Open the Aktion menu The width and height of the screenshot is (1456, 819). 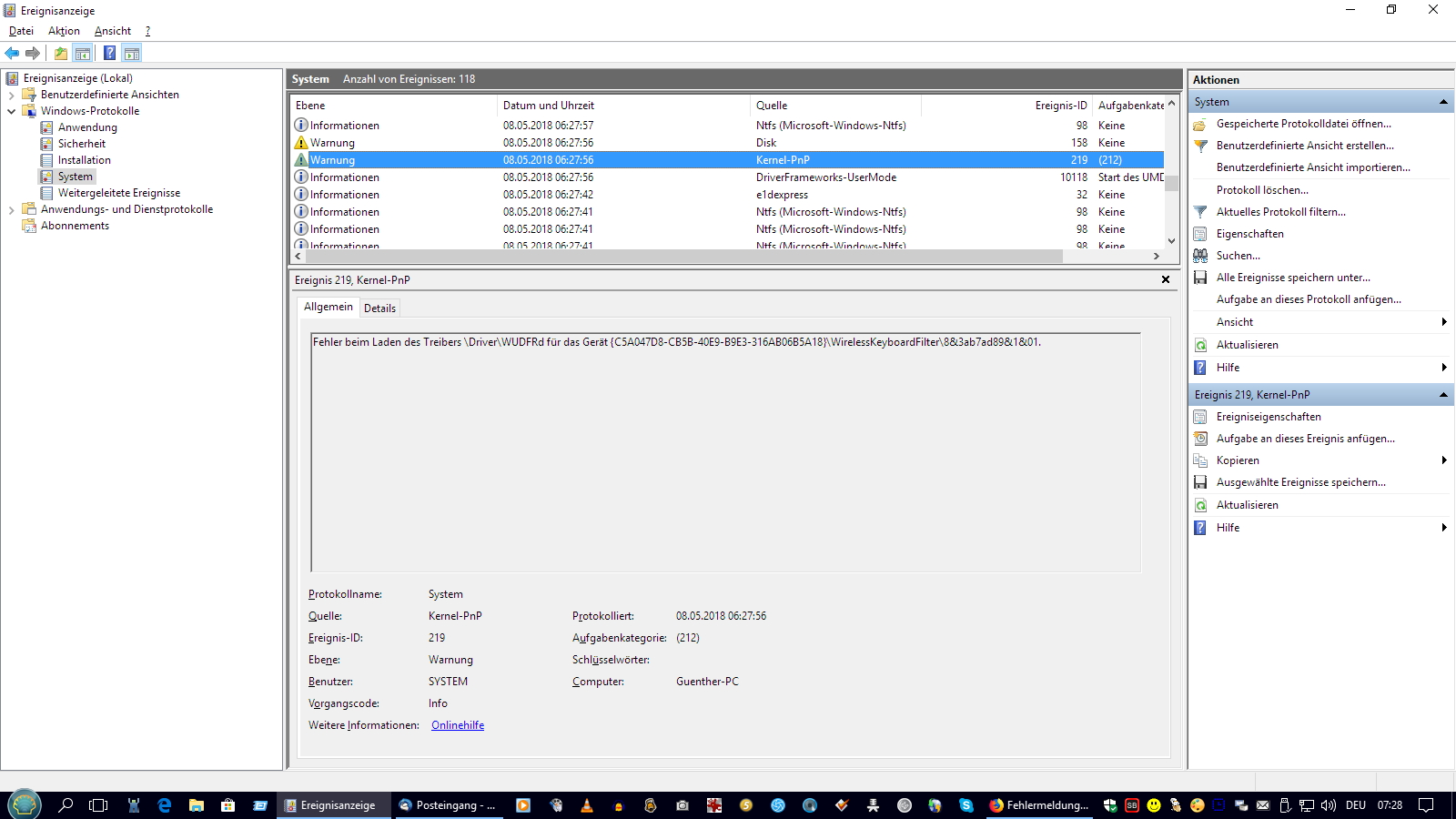pos(64,31)
